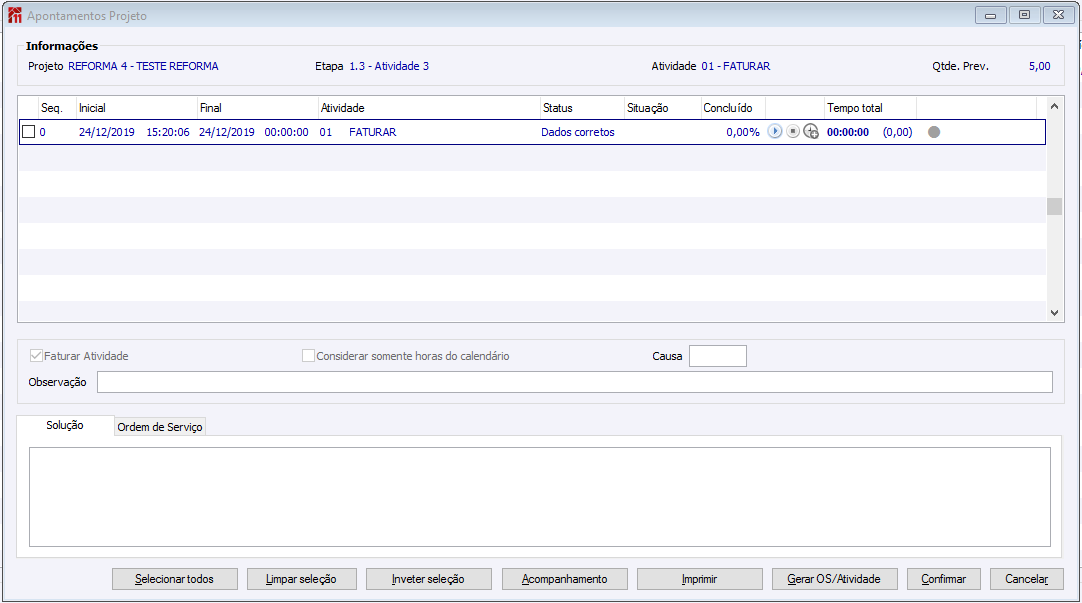Viewport: 1082px width, 603px height.
Task: Click the Seq. column header
Action: pos(57,108)
